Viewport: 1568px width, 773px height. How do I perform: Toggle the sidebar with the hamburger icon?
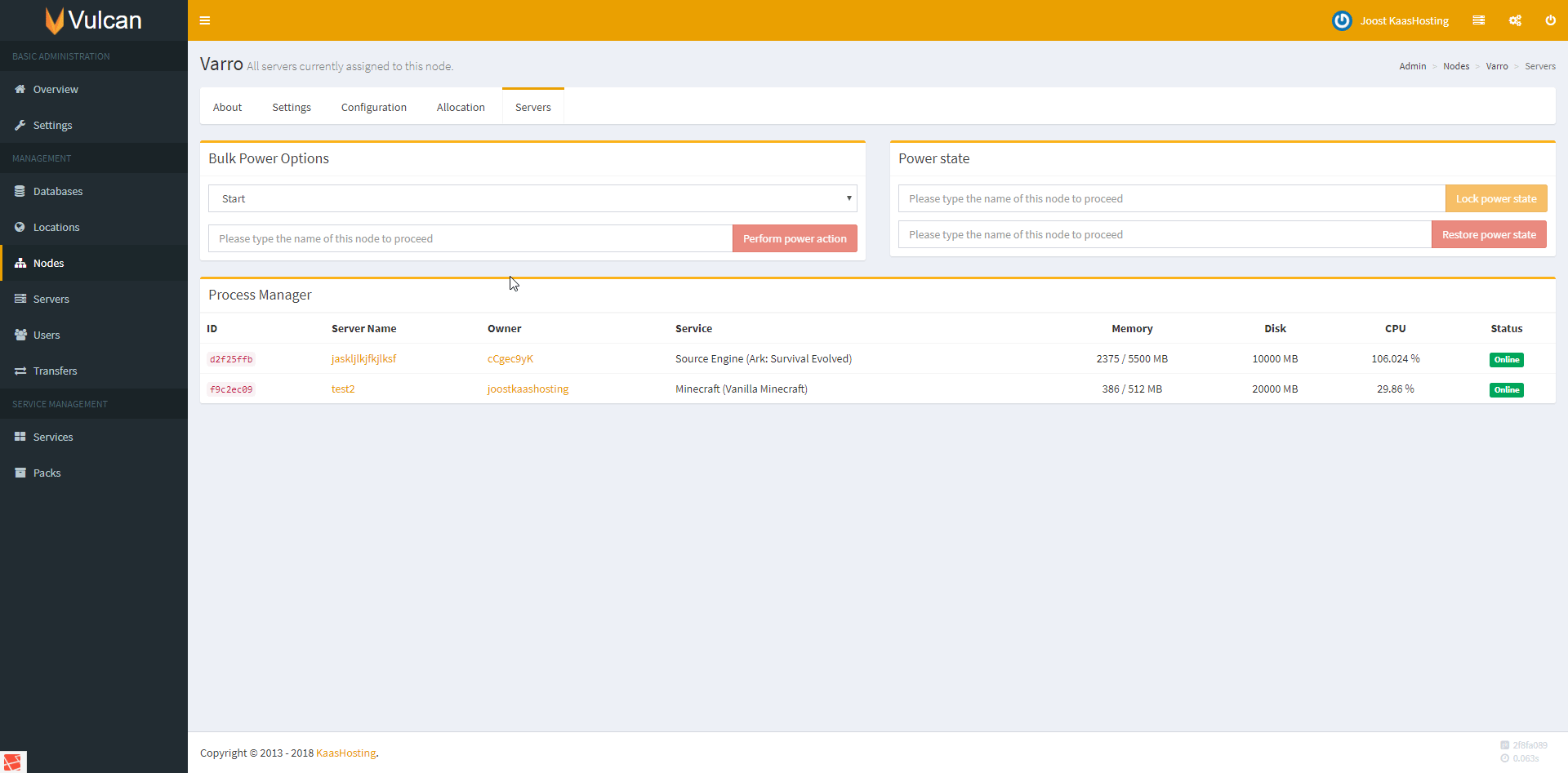tap(205, 20)
